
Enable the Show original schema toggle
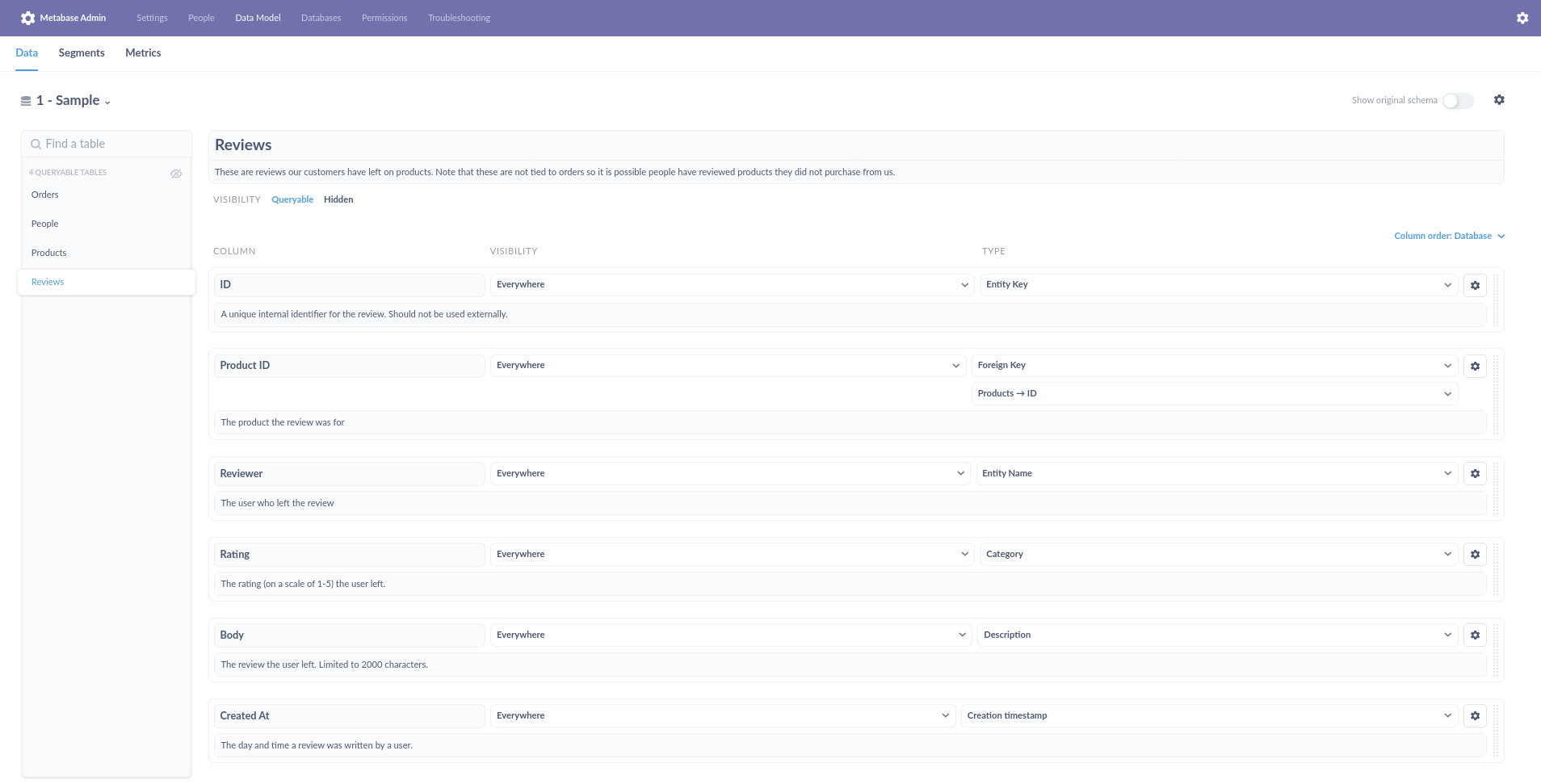(1457, 100)
